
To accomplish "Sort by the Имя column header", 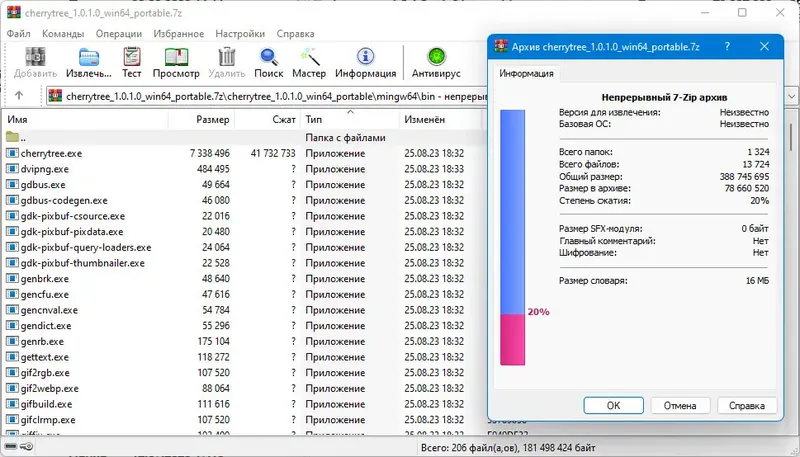I will tap(85, 119).
